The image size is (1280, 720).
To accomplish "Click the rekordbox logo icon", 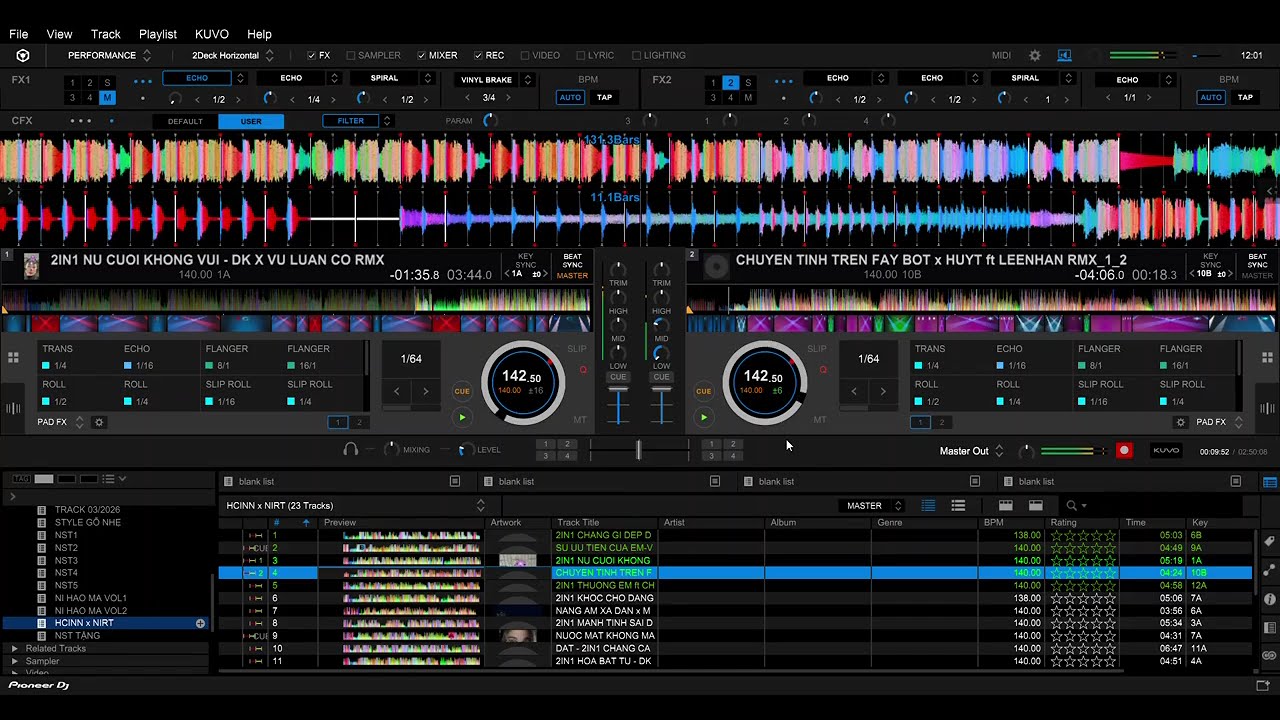I will point(23,55).
